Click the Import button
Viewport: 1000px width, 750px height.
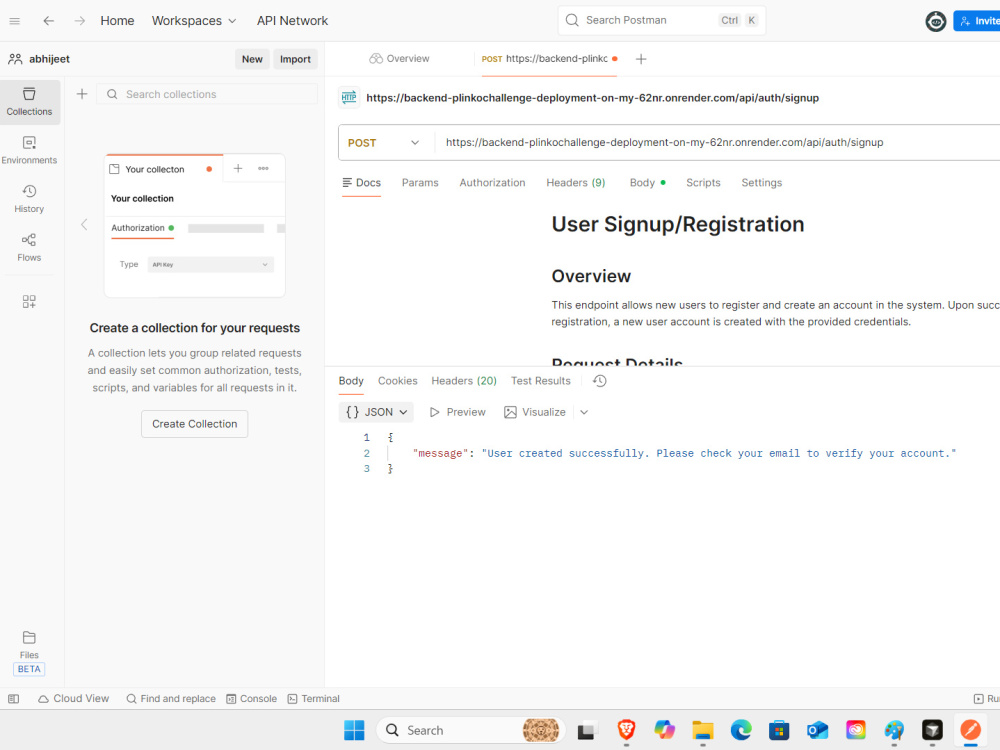tap(295, 59)
